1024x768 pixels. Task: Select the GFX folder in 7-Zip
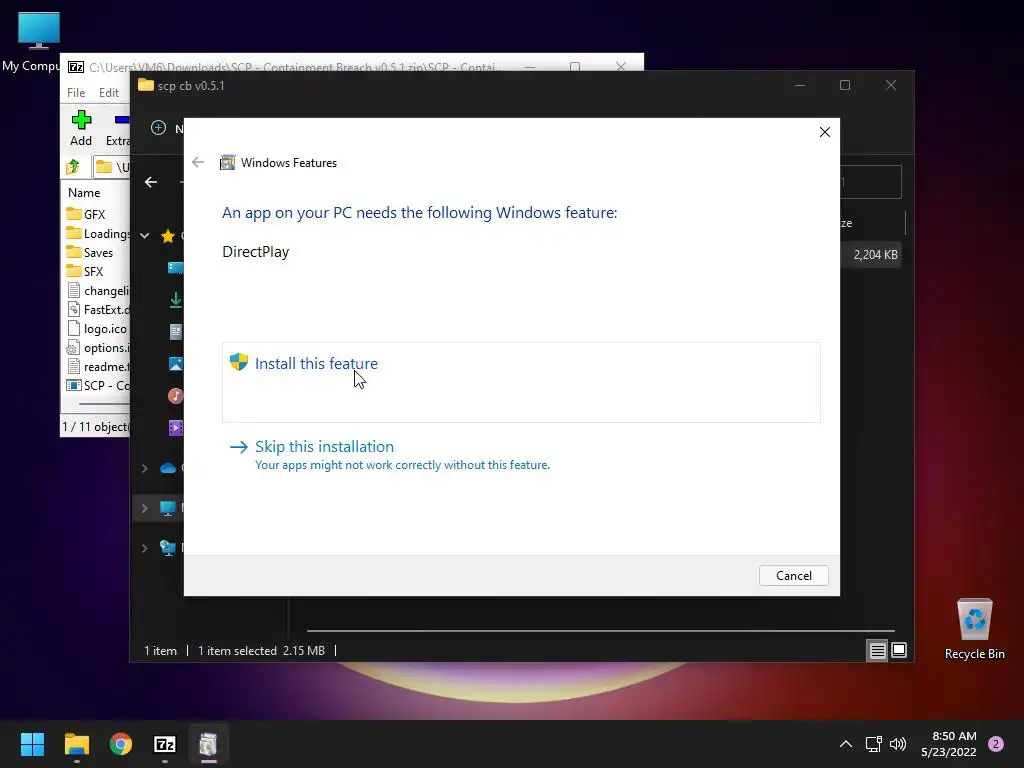pyautogui.click(x=86, y=214)
